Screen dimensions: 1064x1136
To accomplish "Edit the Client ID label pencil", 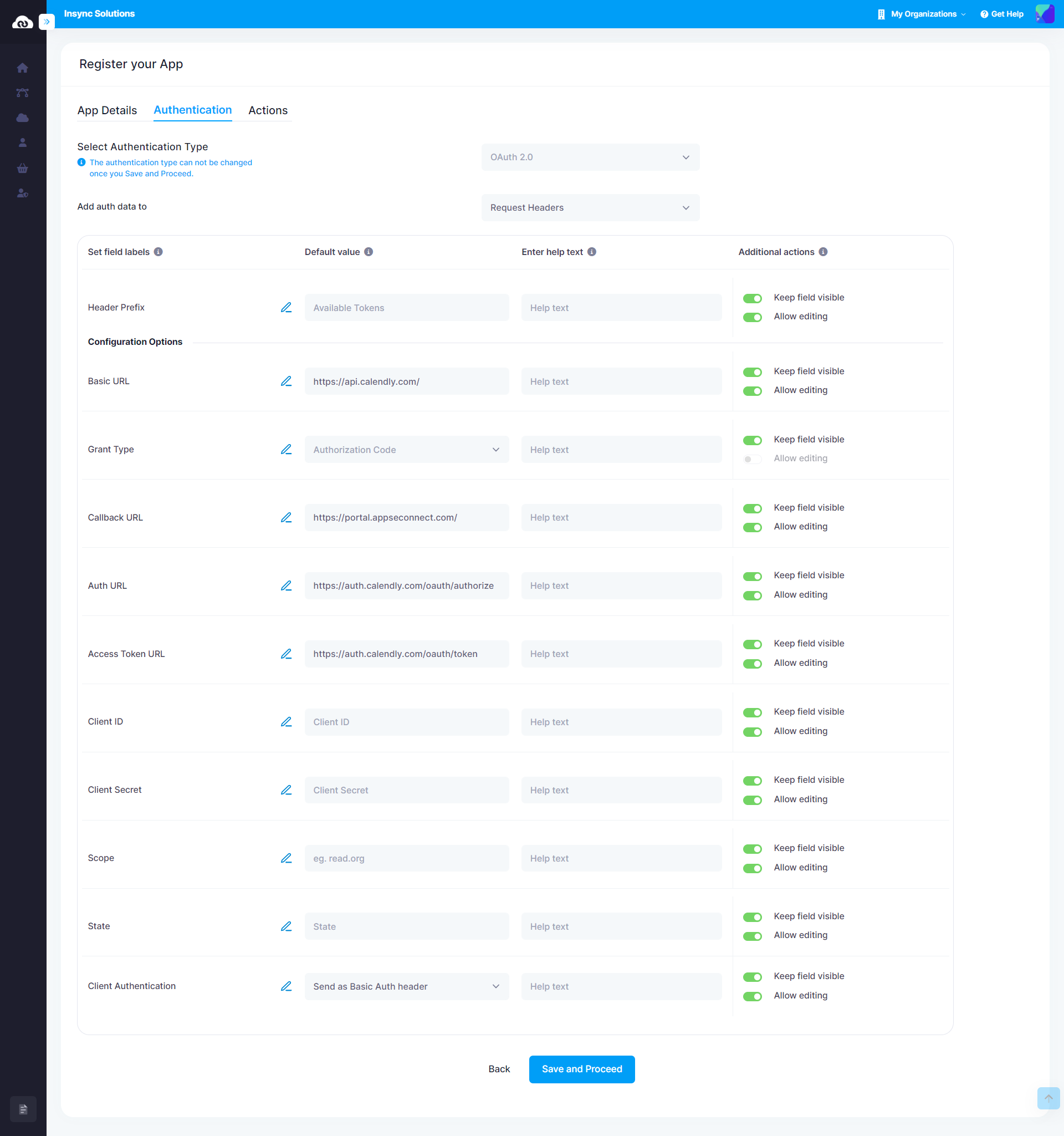I will tap(286, 722).
